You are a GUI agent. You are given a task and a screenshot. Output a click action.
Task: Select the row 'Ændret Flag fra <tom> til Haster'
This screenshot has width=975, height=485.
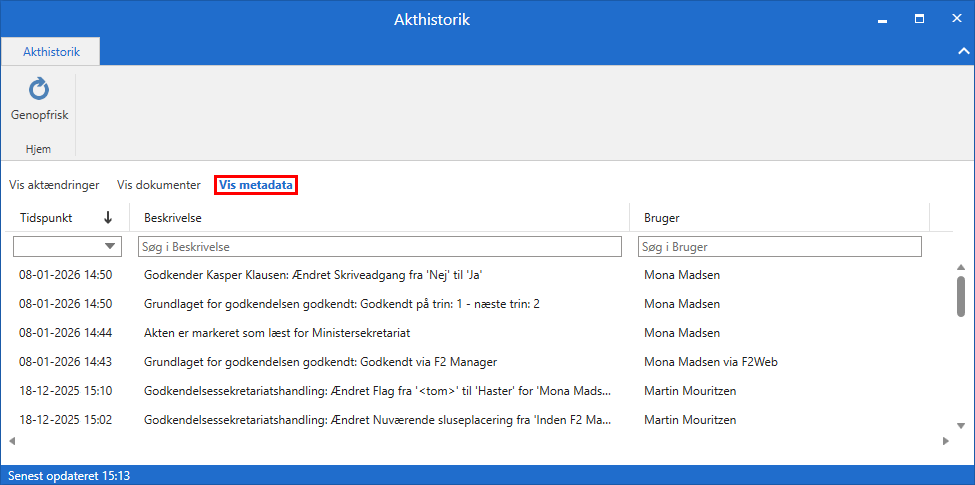478,391
